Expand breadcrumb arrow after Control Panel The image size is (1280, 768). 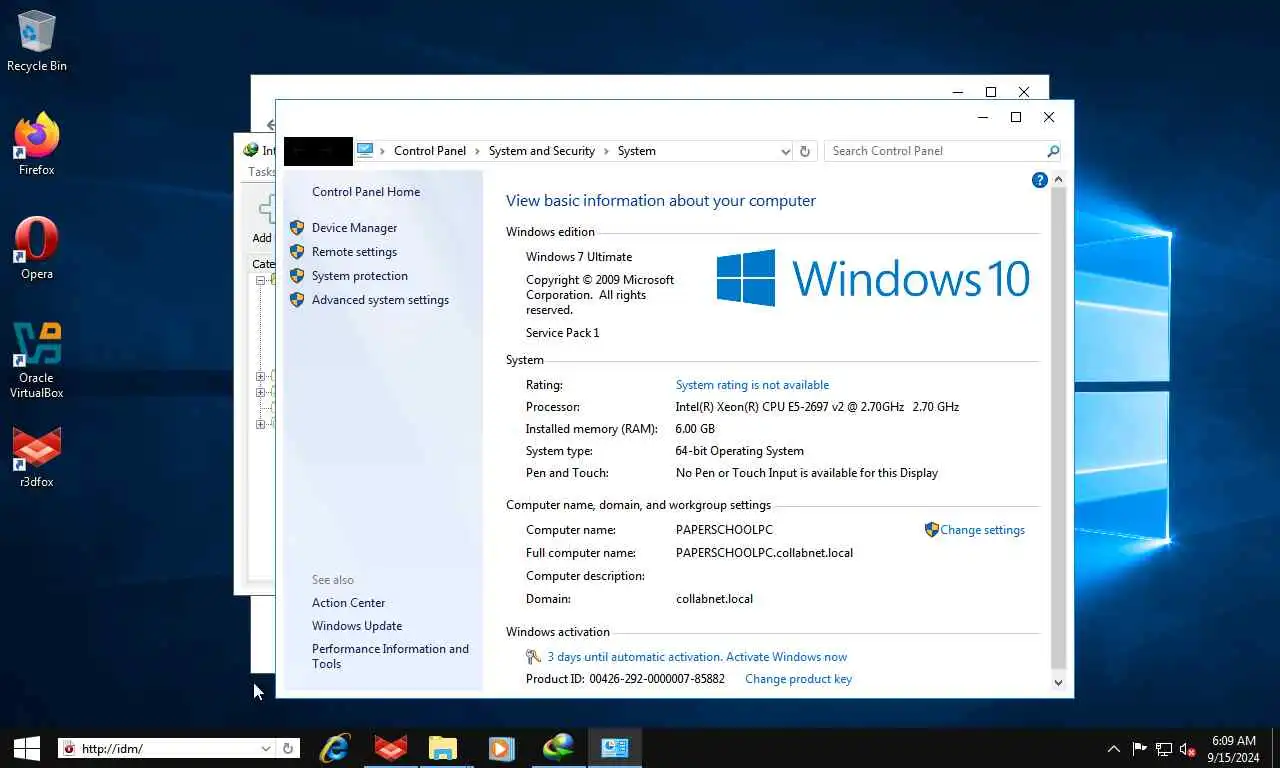point(477,151)
